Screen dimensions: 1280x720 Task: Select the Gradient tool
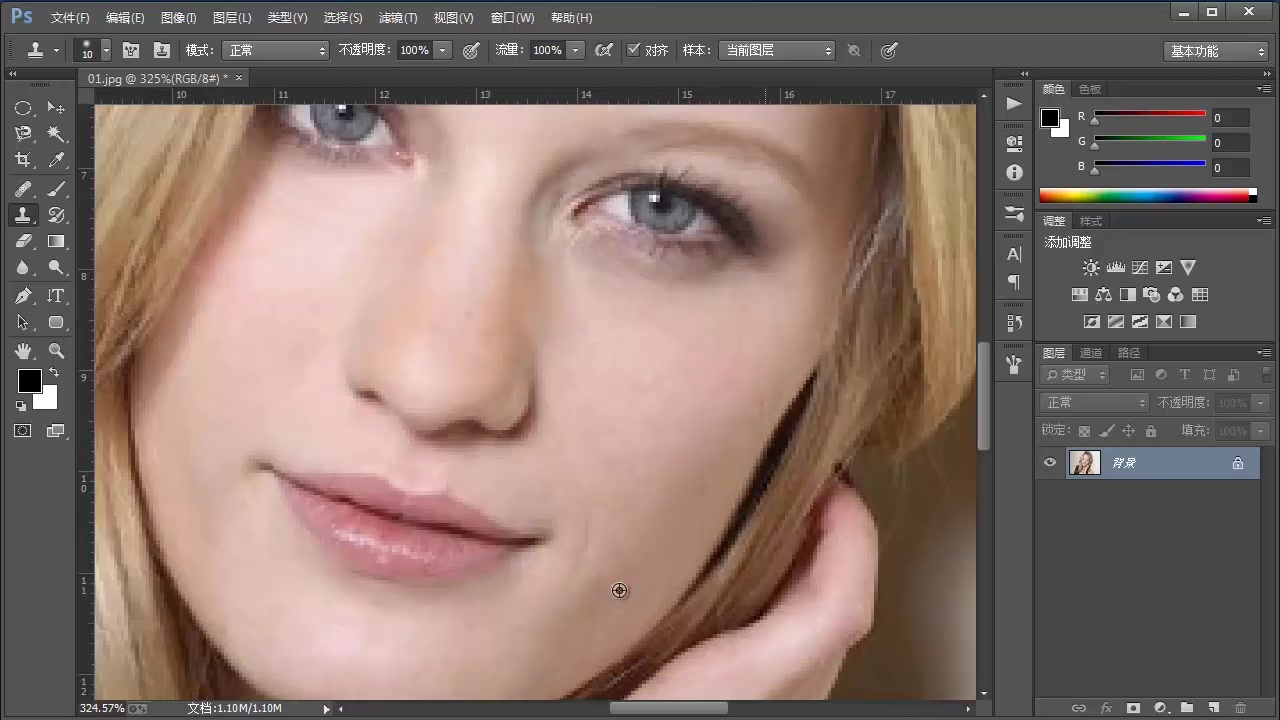pos(56,241)
